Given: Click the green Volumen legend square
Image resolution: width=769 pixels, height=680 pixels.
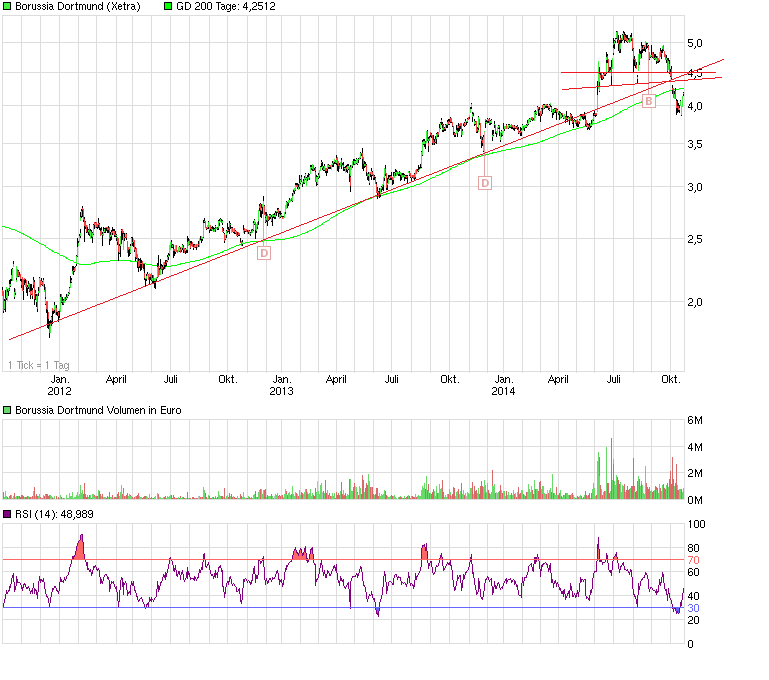Looking at the screenshot, I should (7, 410).
